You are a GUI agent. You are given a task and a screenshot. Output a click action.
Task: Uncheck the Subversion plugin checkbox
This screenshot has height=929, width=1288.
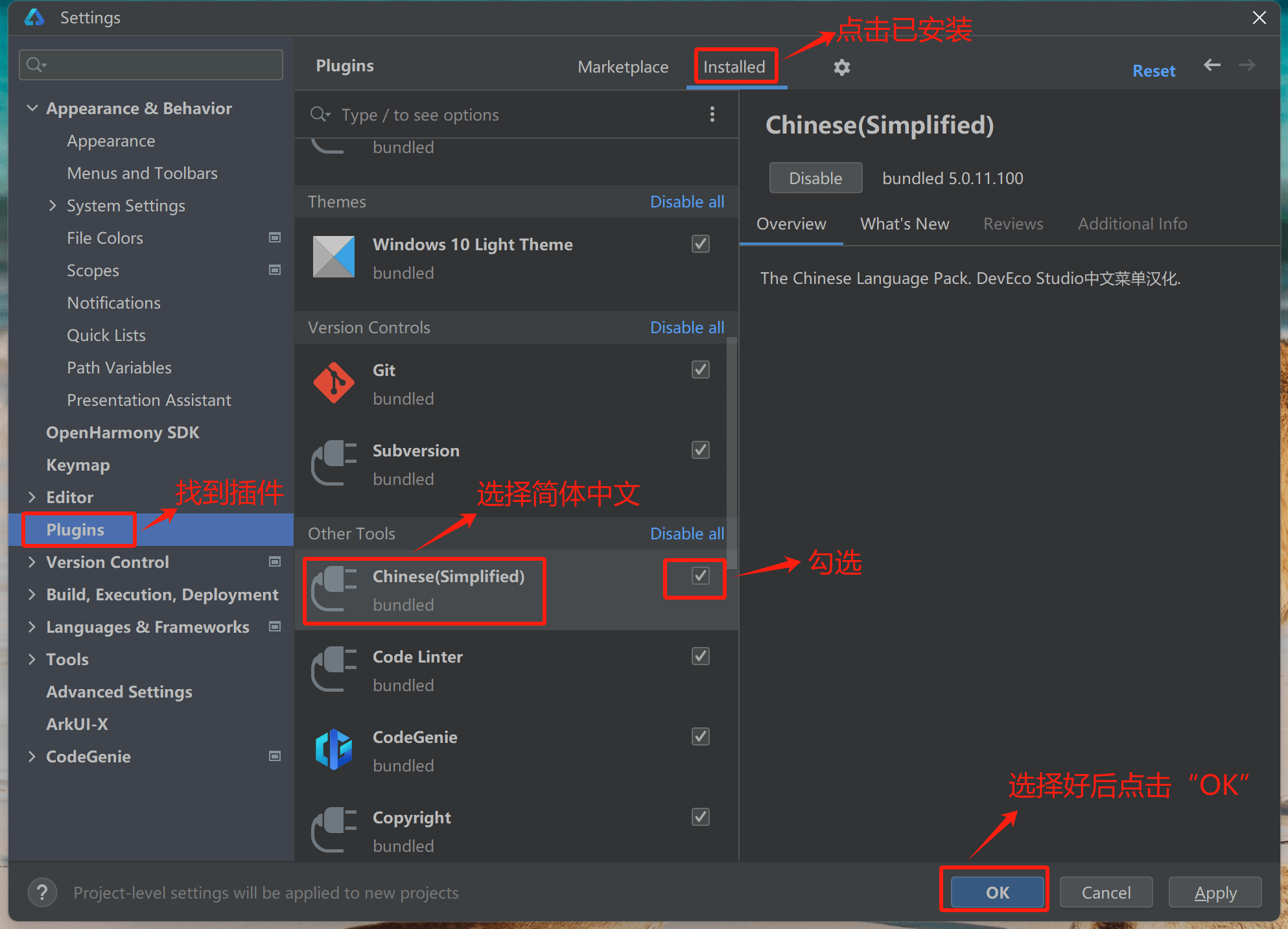700,450
